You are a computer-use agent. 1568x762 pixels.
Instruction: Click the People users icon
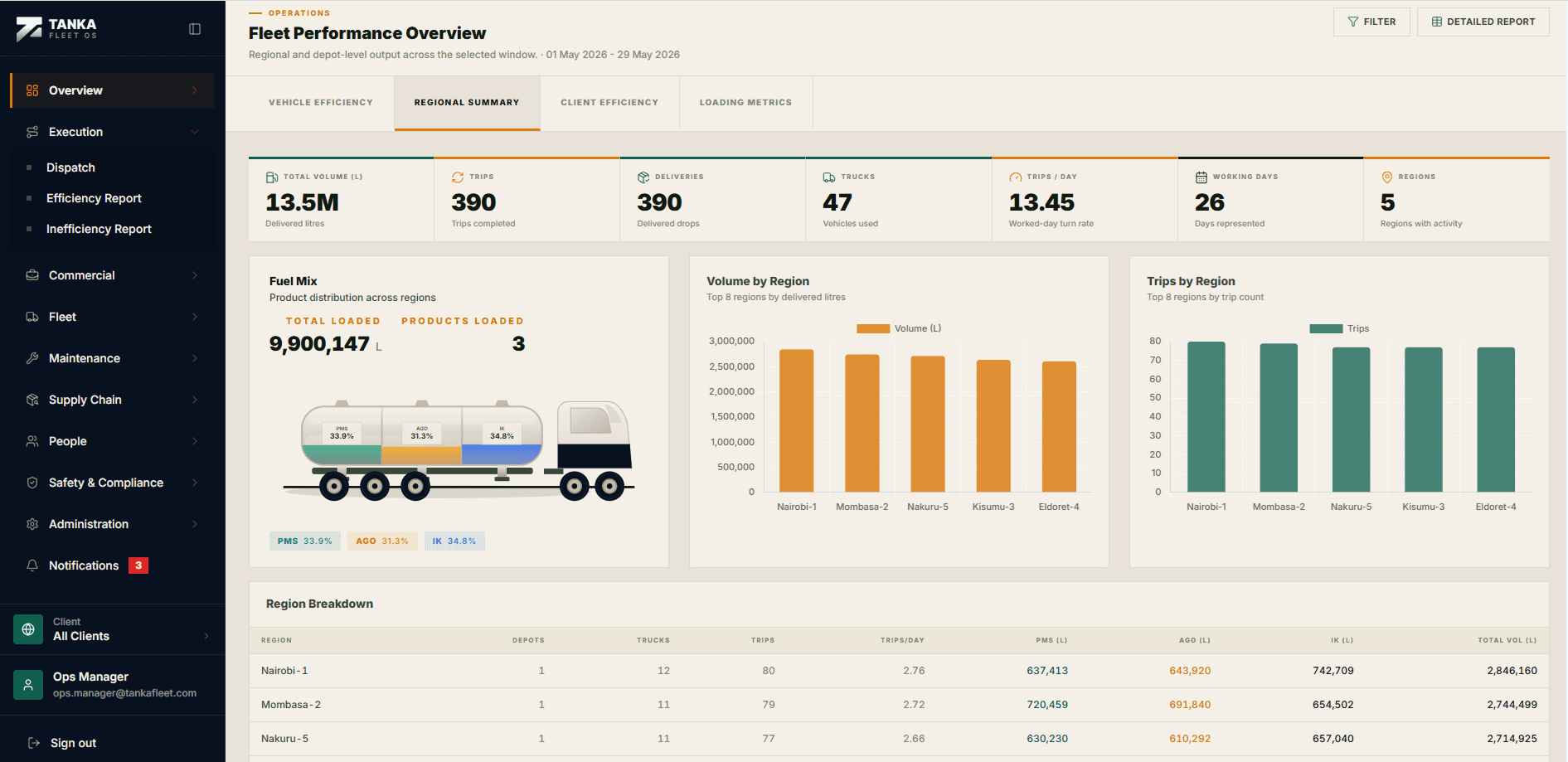32,441
